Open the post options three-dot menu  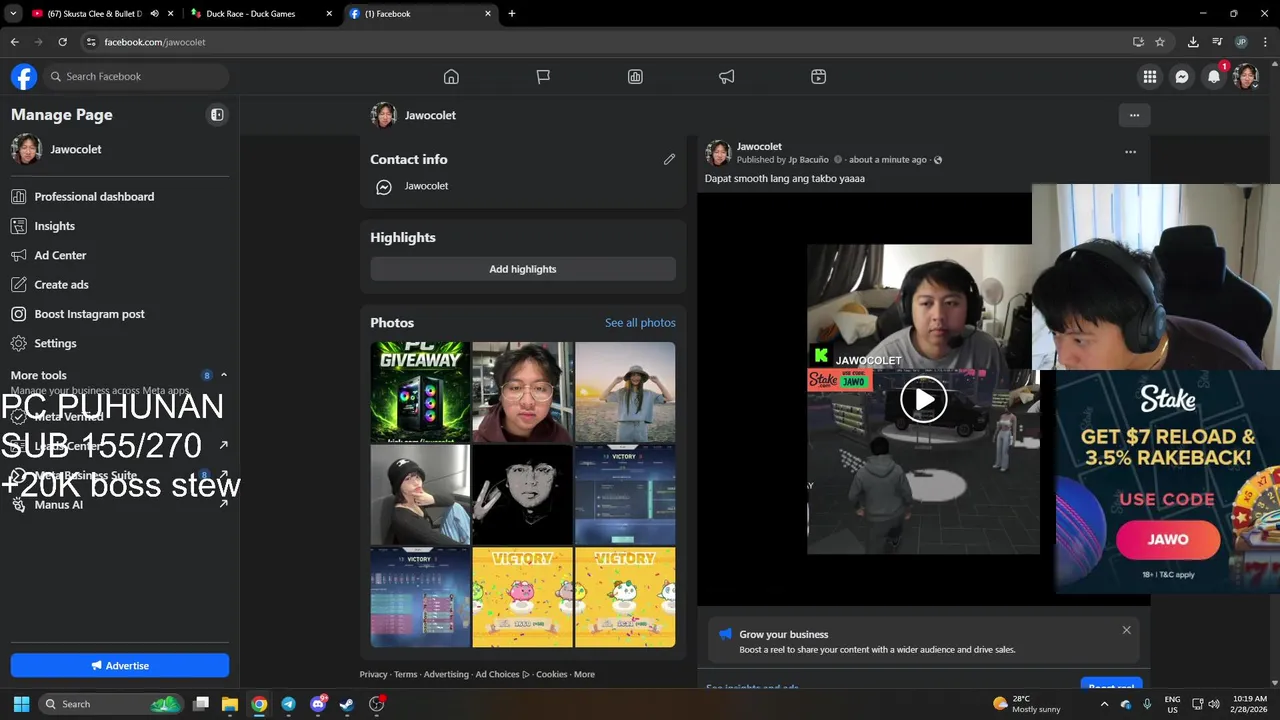tap(1130, 152)
